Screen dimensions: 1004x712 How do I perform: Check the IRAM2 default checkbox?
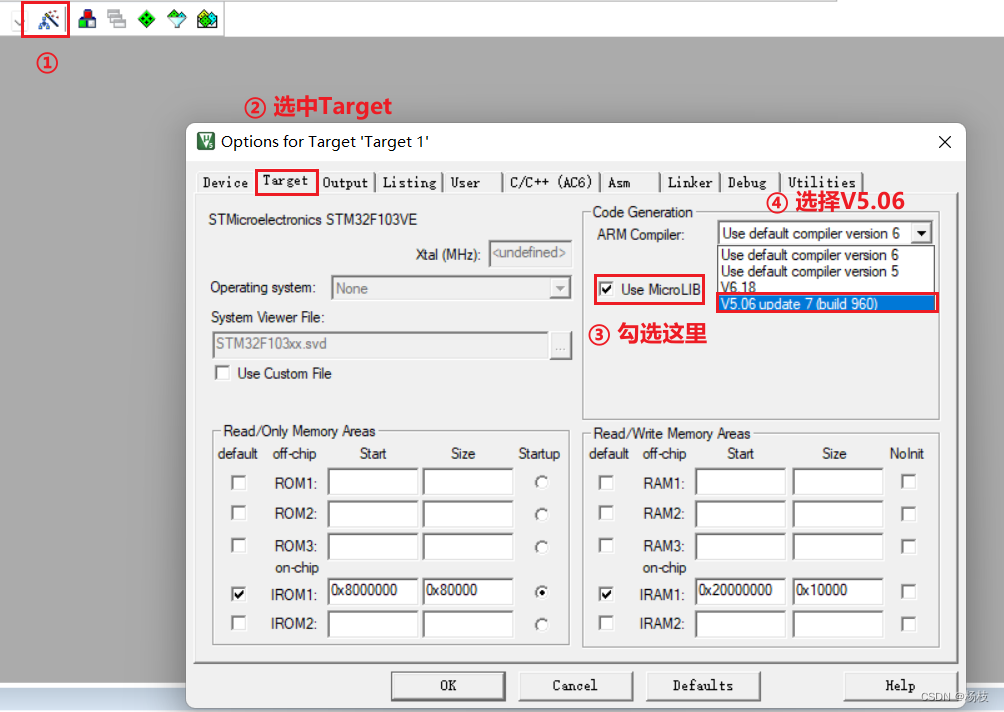click(606, 622)
